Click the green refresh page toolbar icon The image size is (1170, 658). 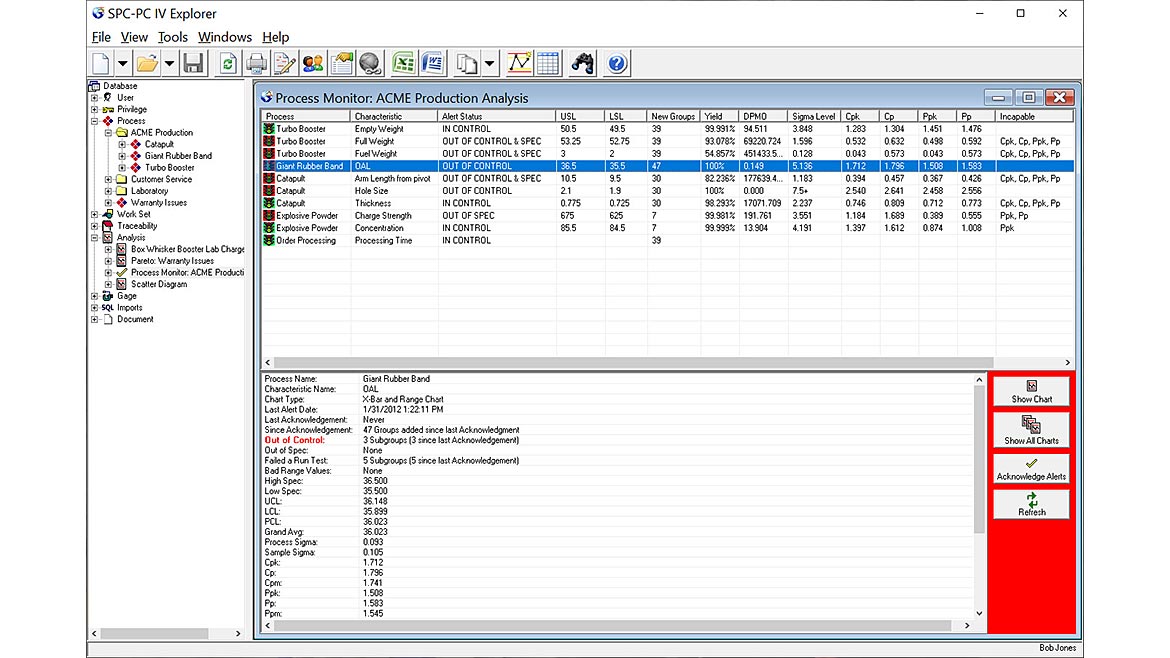point(229,64)
